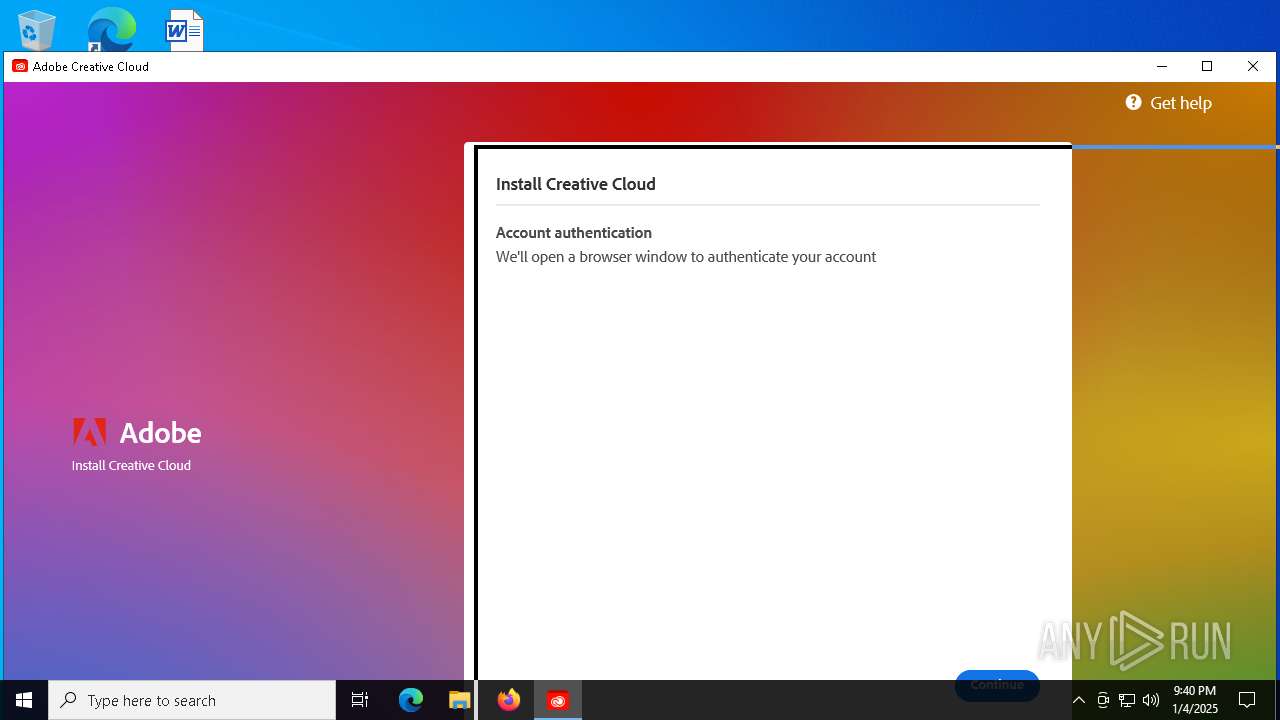Close the Adobe Creative Cloud window
Image resolution: width=1280 pixels, height=720 pixels.
[1253, 66]
